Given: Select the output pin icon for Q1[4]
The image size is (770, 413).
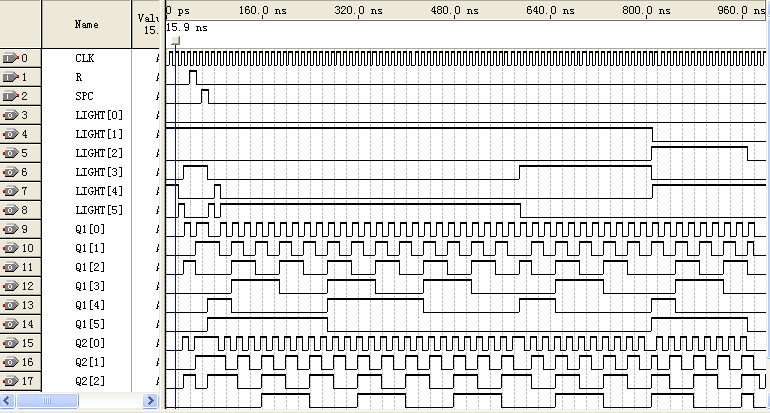Looking at the screenshot, I should point(11,305).
